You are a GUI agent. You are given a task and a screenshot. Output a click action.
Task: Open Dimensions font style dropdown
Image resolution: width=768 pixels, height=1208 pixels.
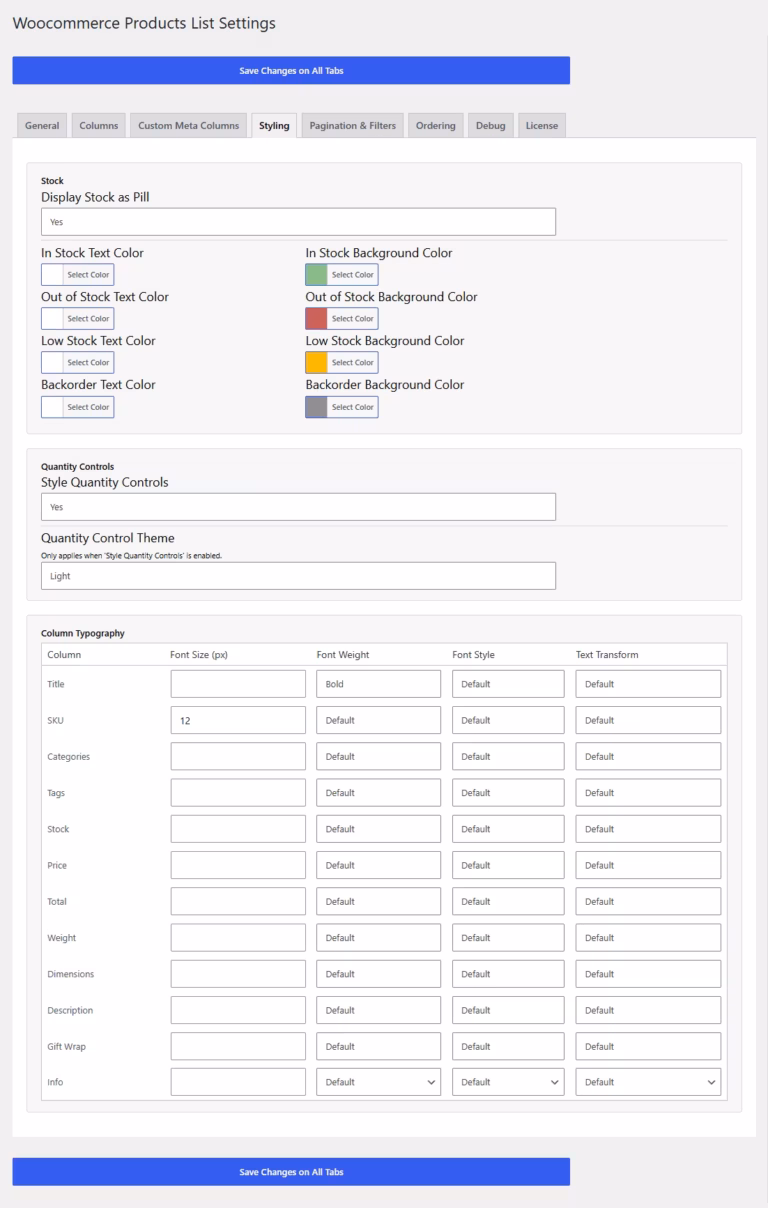(x=508, y=974)
